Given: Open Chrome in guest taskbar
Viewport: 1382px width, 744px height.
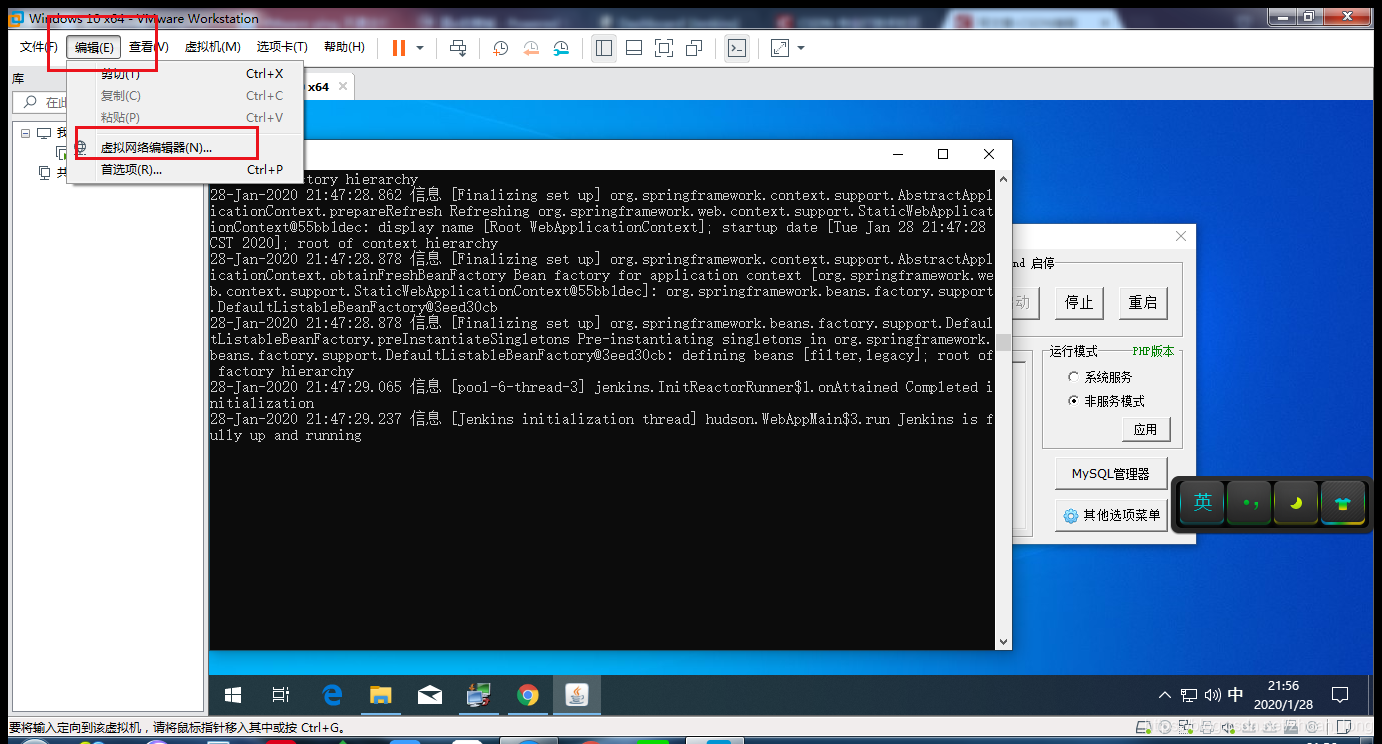Looking at the screenshot, I should 527,694.
